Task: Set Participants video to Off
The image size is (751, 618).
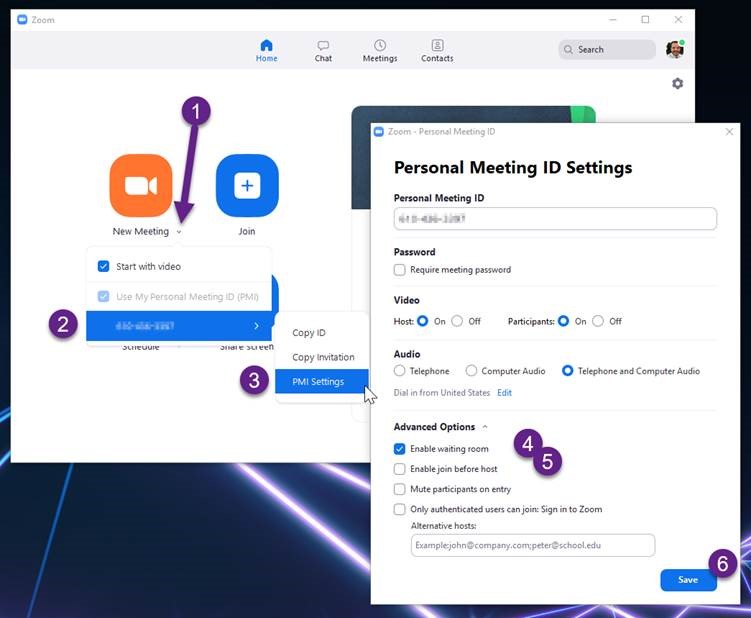Action: pos(598,321)
